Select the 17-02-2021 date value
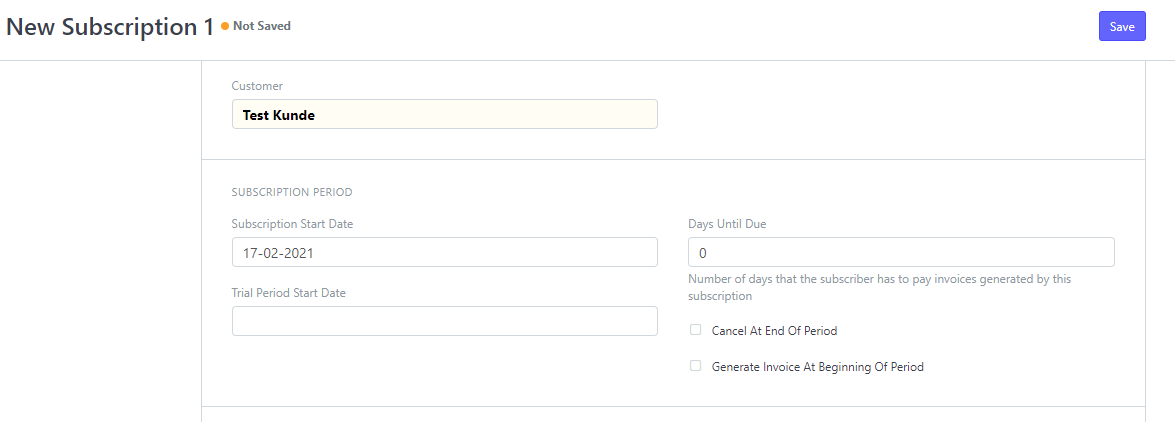Screen dimensions: 1175x422 [x=278, y=253]
